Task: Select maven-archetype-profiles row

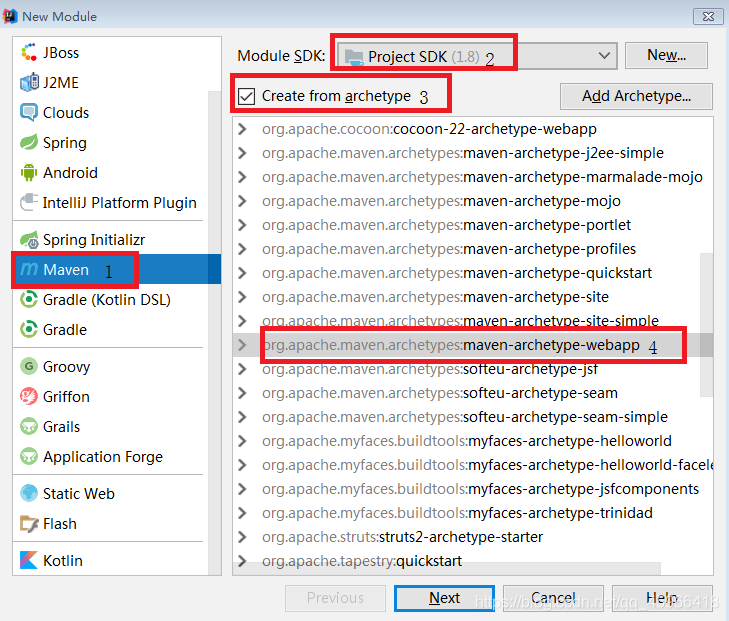Action: pos(472,249)
